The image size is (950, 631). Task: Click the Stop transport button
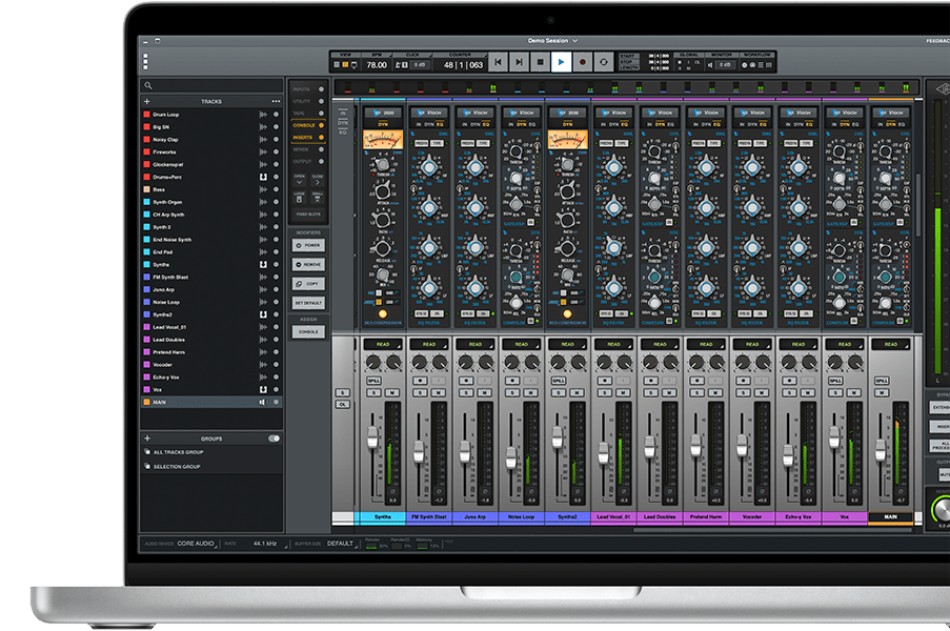click(540, 62)
